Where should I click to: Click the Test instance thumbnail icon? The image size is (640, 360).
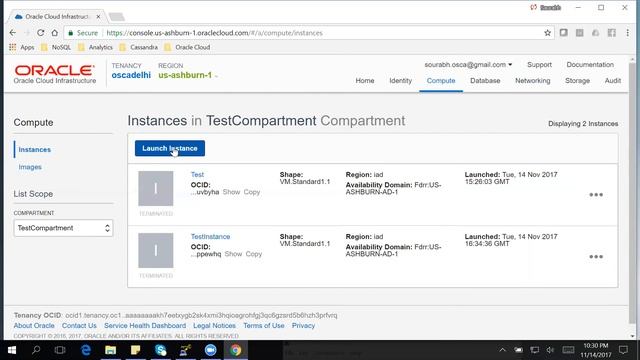coord(156,188)
